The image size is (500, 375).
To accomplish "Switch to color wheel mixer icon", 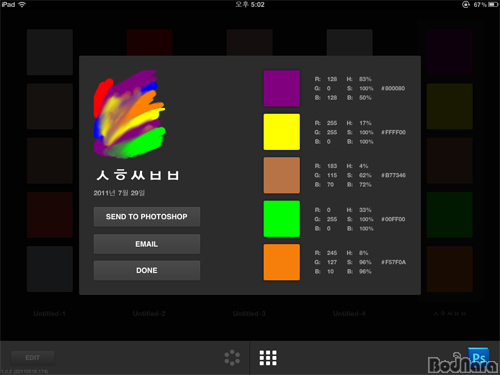I will pos(232,358).
